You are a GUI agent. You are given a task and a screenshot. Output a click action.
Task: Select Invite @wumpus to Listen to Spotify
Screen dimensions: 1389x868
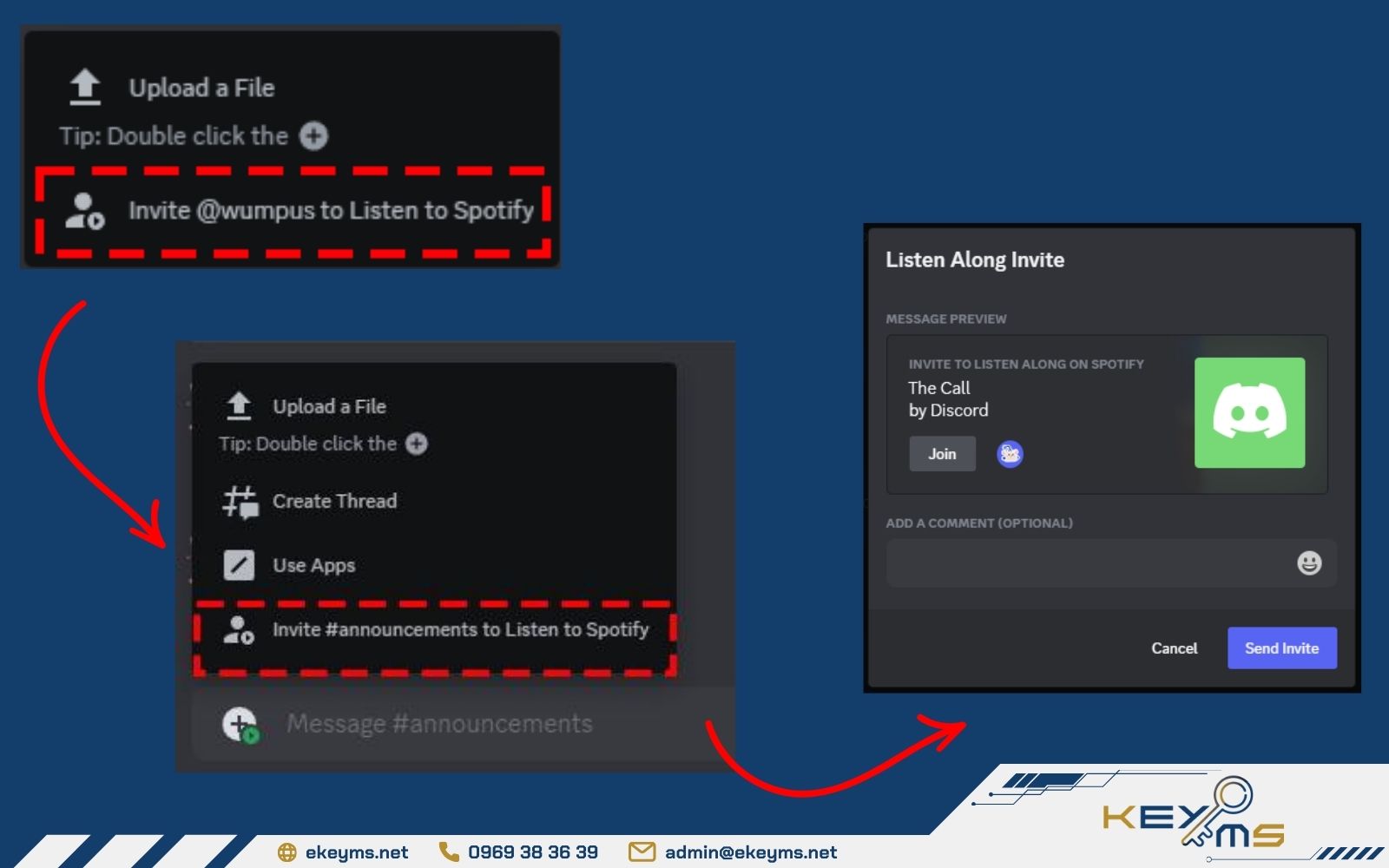point(330,211)
